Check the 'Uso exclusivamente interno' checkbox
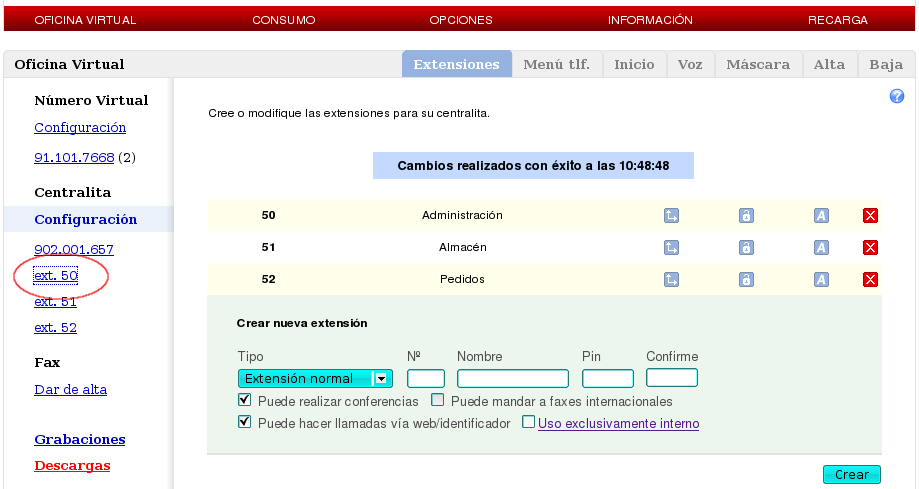The image size is (919, 489). [528, 422]
